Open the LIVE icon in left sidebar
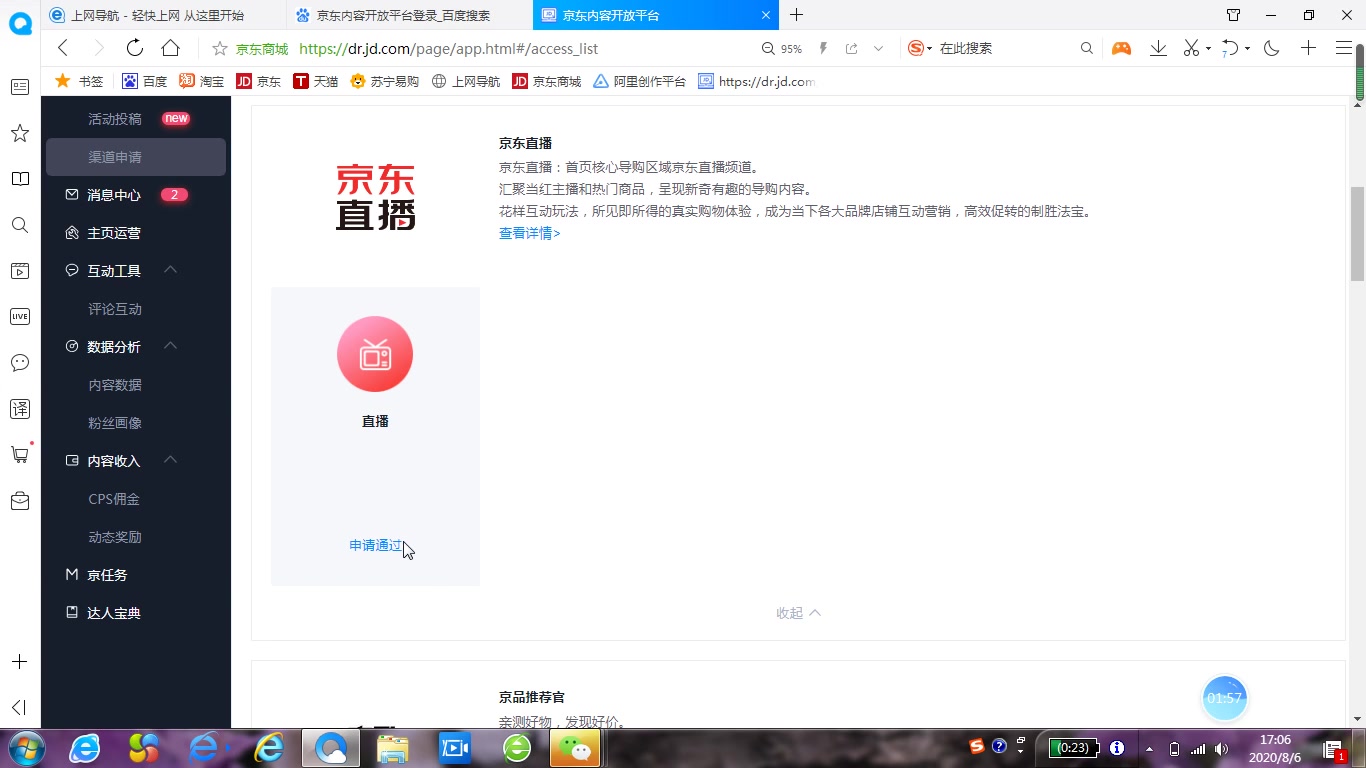The height and width of the screenshot is (768, 1366). tap(20, 317)
